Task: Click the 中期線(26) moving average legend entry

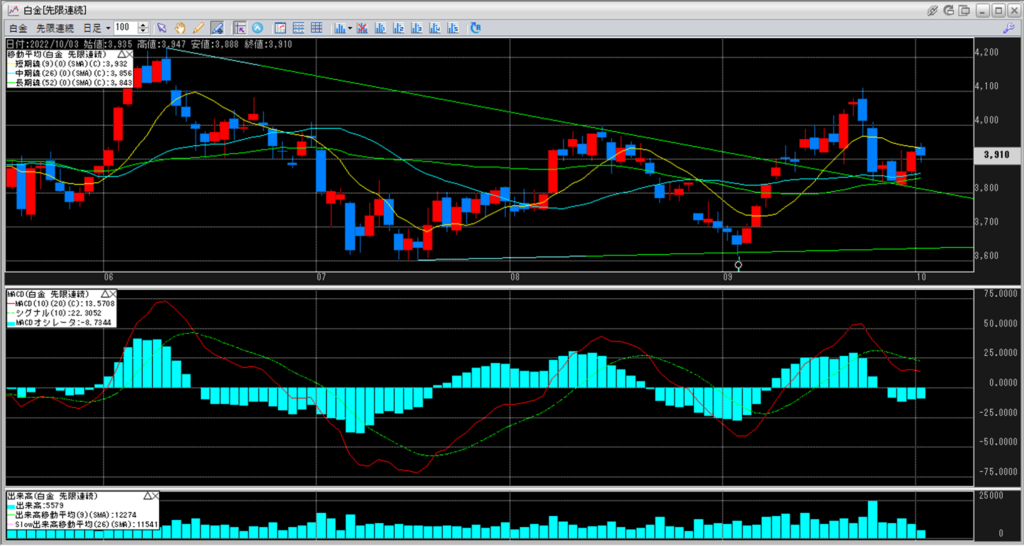Action: 69,74
